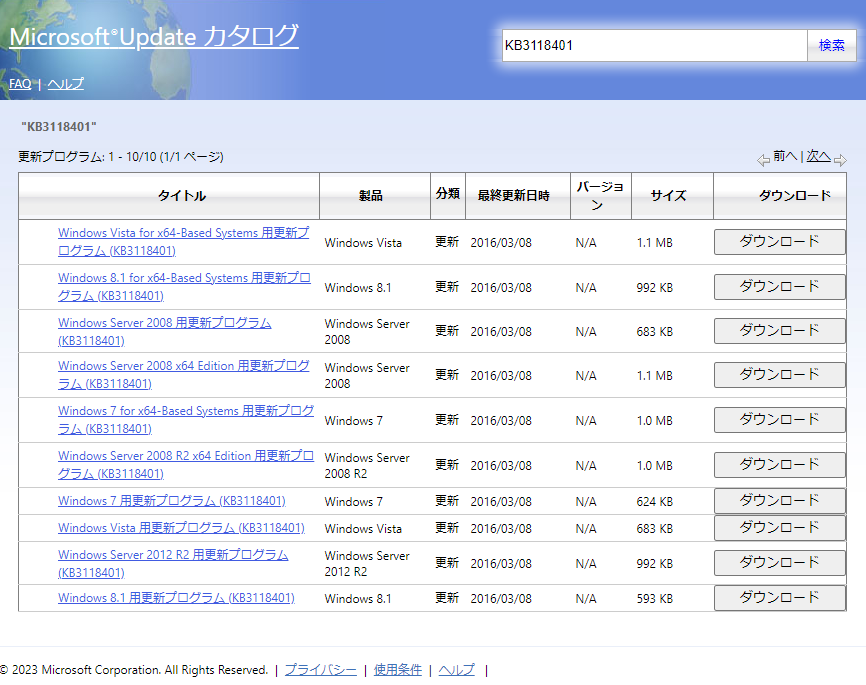Click the left arrow icon beside 前へ

point(763,160)
